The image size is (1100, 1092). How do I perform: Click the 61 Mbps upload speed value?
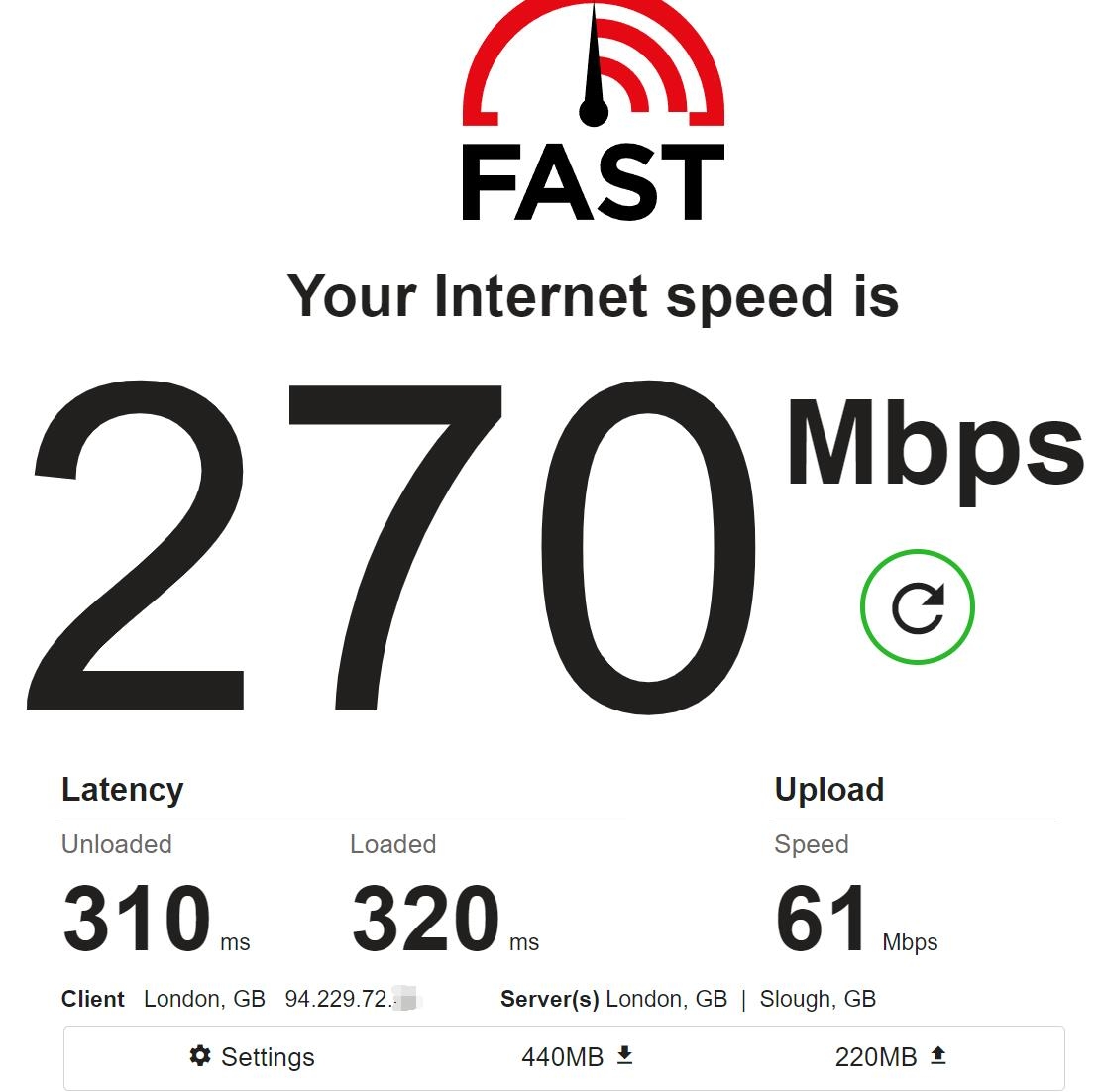[856, 918]
